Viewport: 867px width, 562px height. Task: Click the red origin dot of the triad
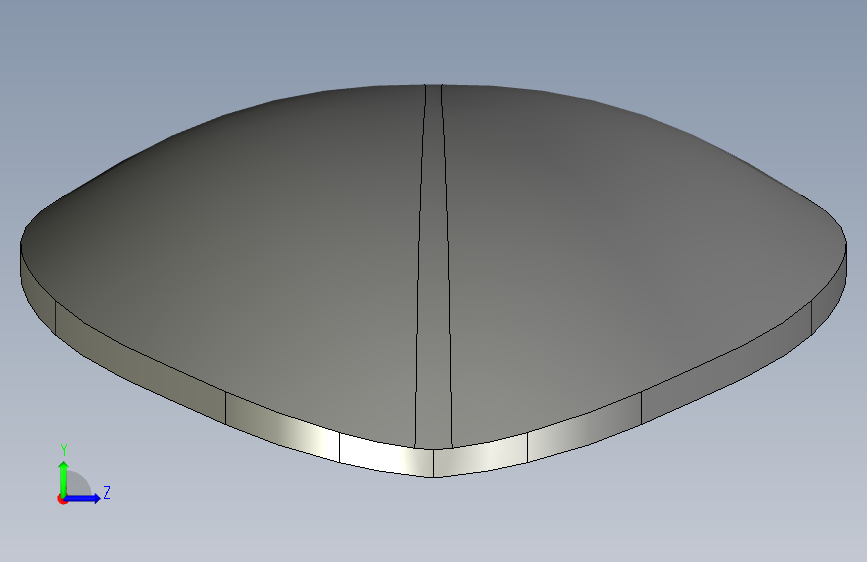click(62, 499)
